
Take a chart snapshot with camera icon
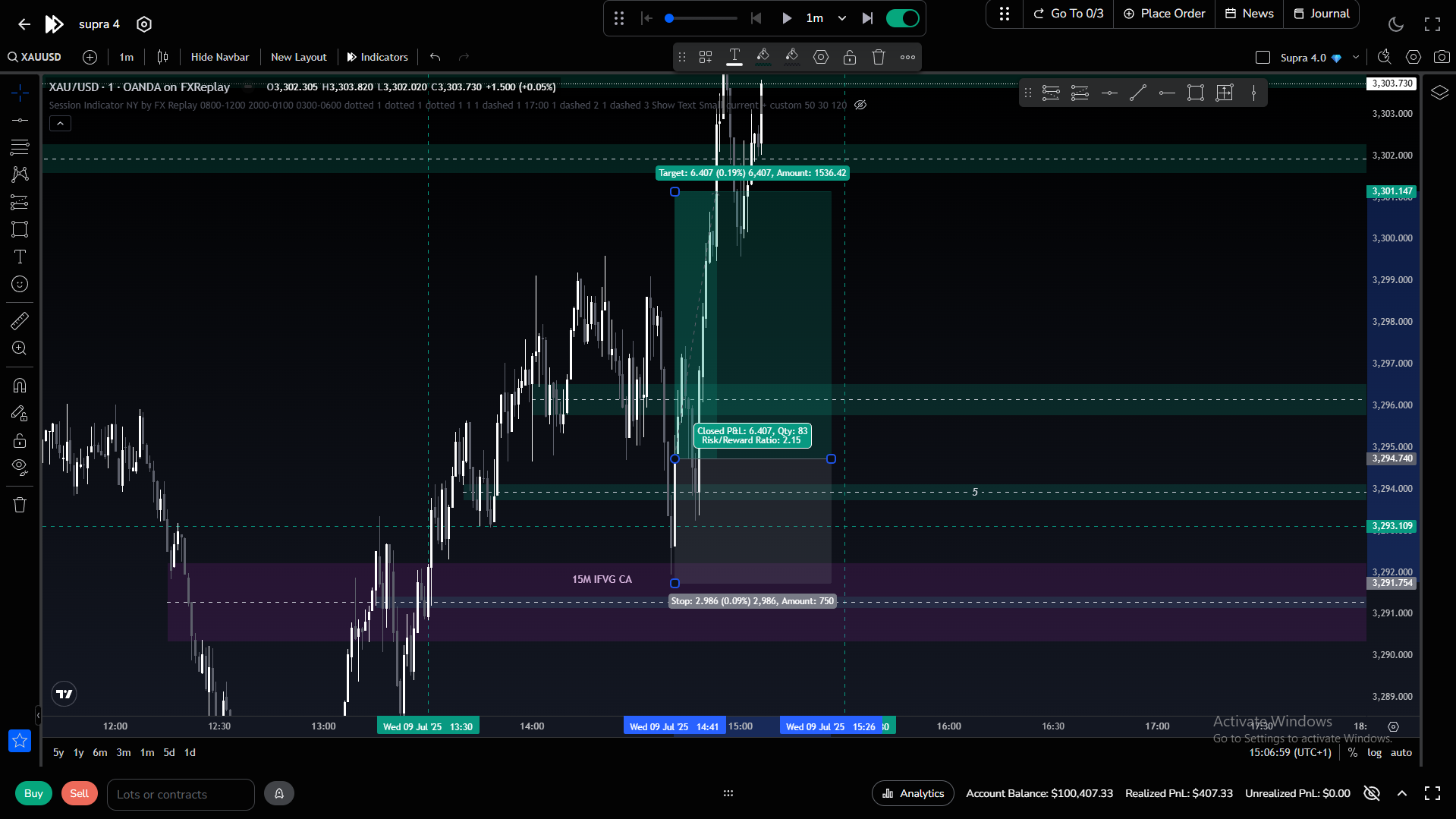click(1442, 57)
